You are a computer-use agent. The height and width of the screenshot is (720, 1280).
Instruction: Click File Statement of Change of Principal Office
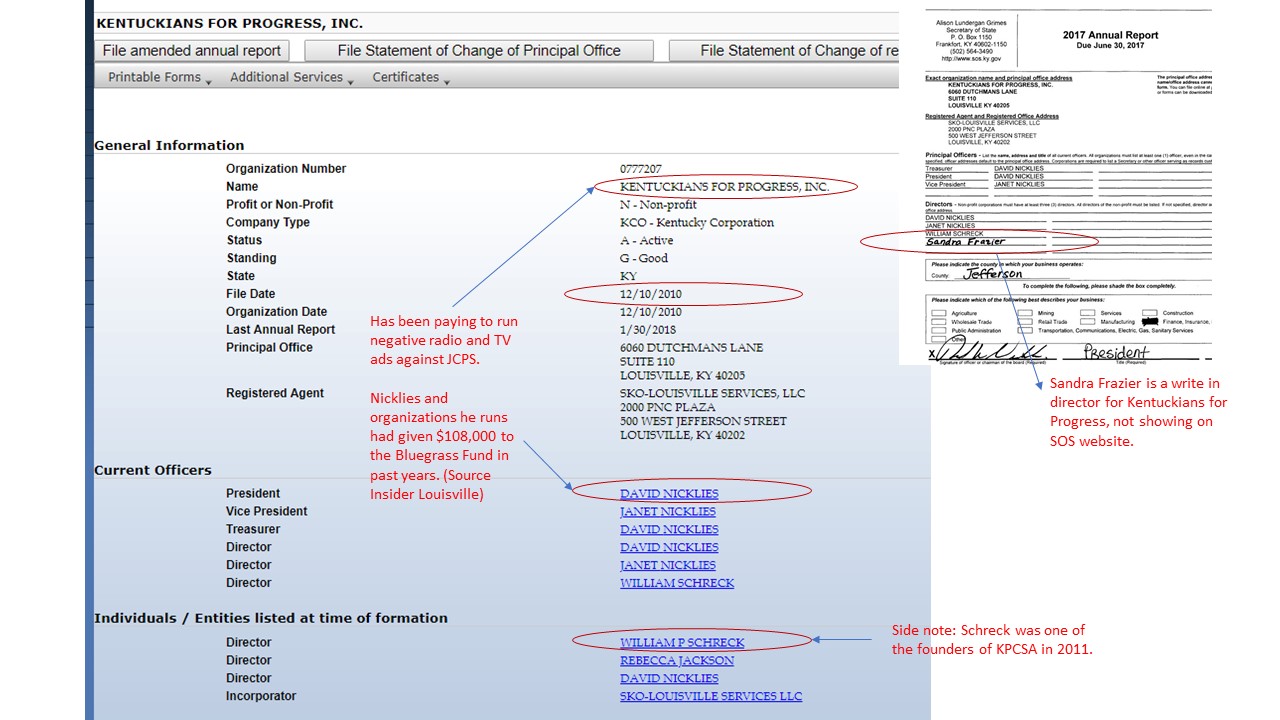point(479,50)
